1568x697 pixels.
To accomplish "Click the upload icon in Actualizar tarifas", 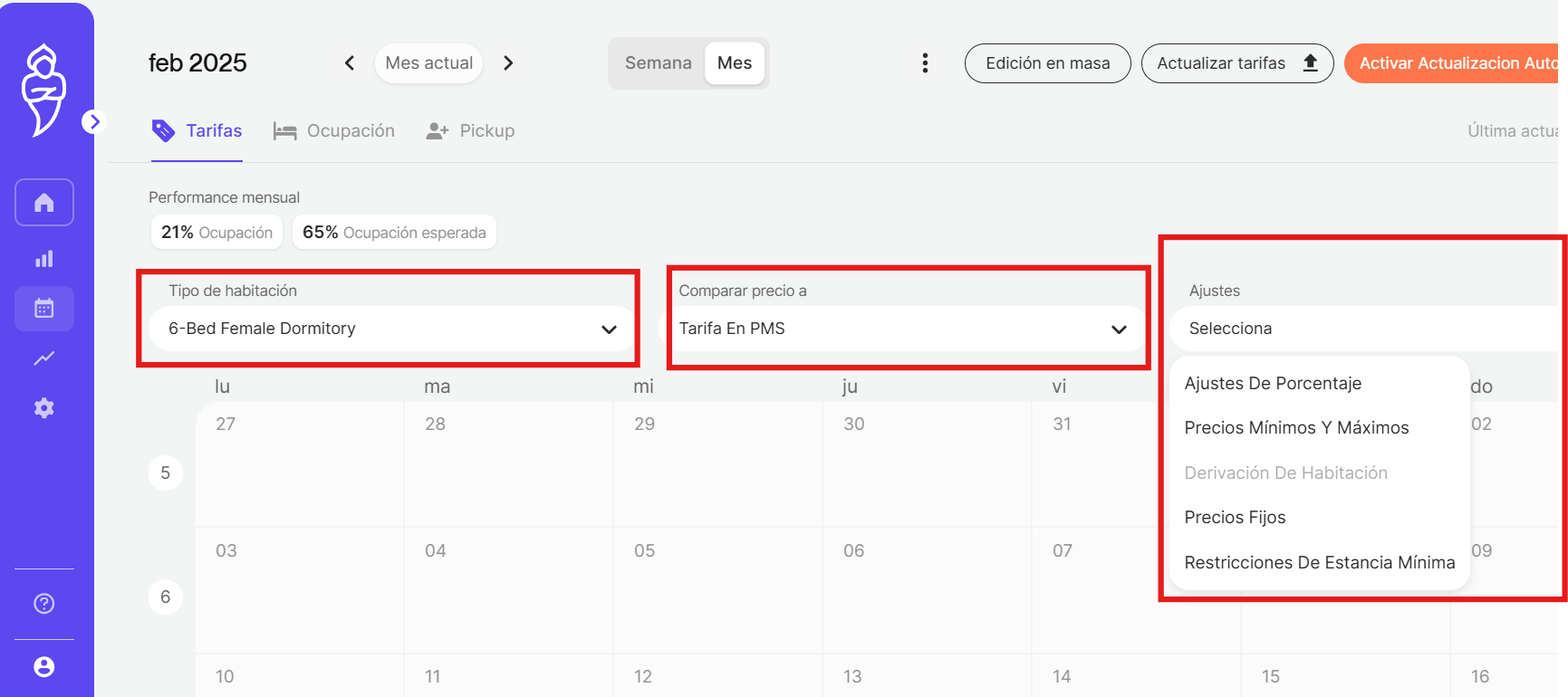I will tap(1310, 62).
